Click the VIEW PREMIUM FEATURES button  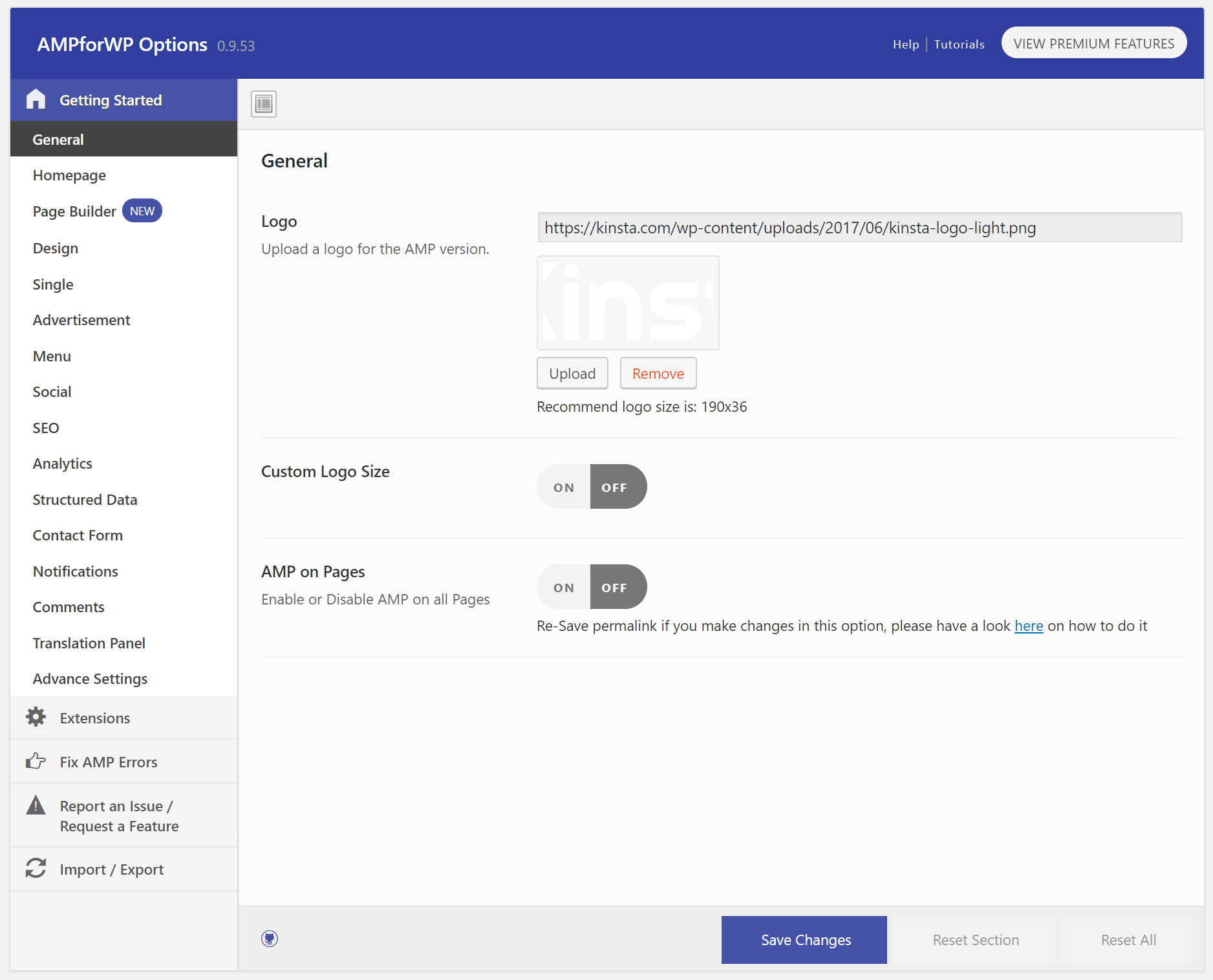click(x=1093, y=43)
